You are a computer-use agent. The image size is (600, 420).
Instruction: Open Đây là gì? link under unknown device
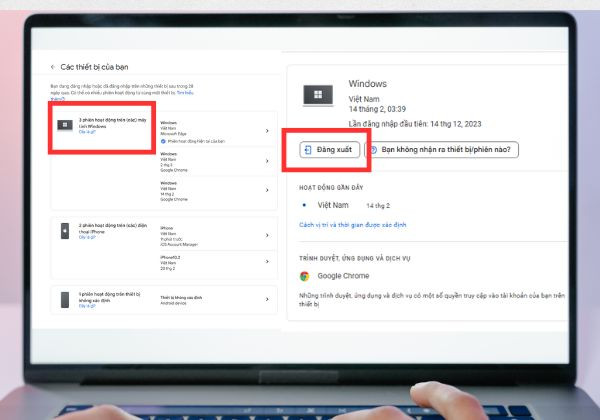(x=87, y=306)
